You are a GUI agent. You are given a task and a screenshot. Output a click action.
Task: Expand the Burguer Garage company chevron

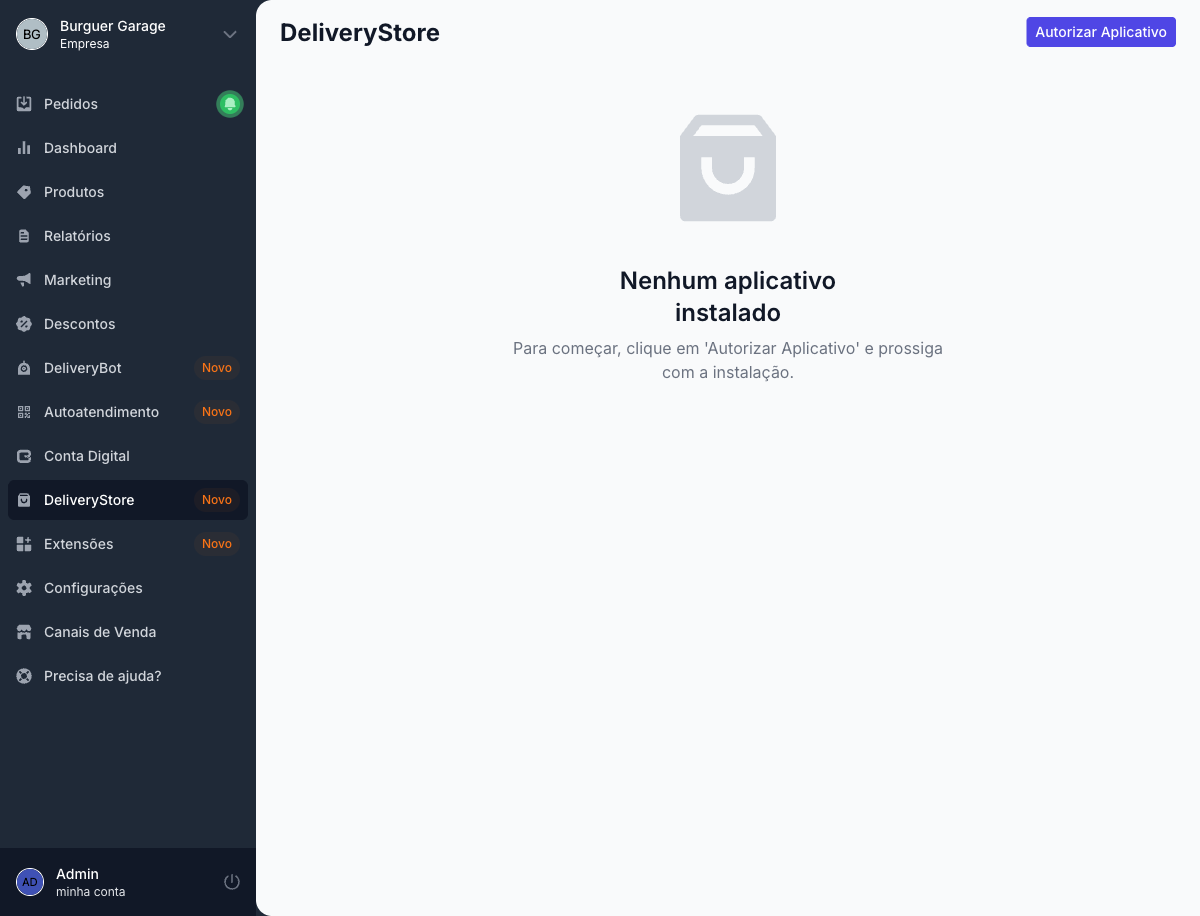click(x=230, y=34)
